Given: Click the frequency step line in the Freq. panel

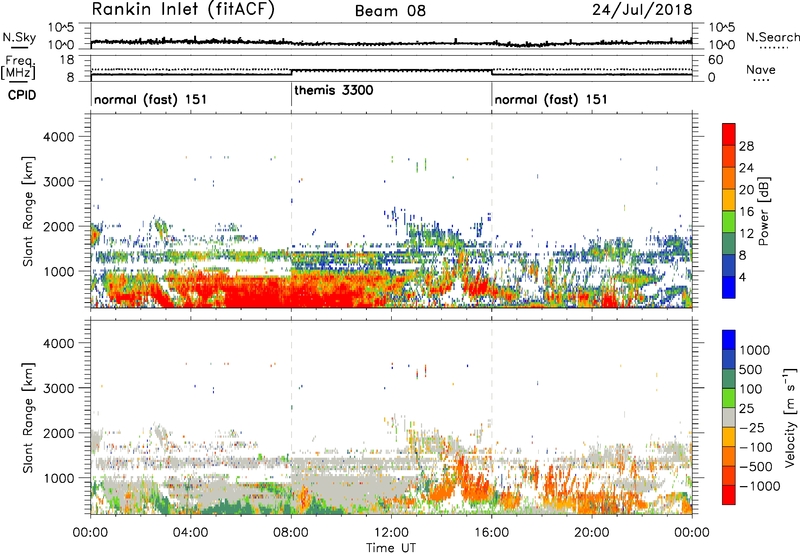Looking at the screenshot, I should coord(391,70).
